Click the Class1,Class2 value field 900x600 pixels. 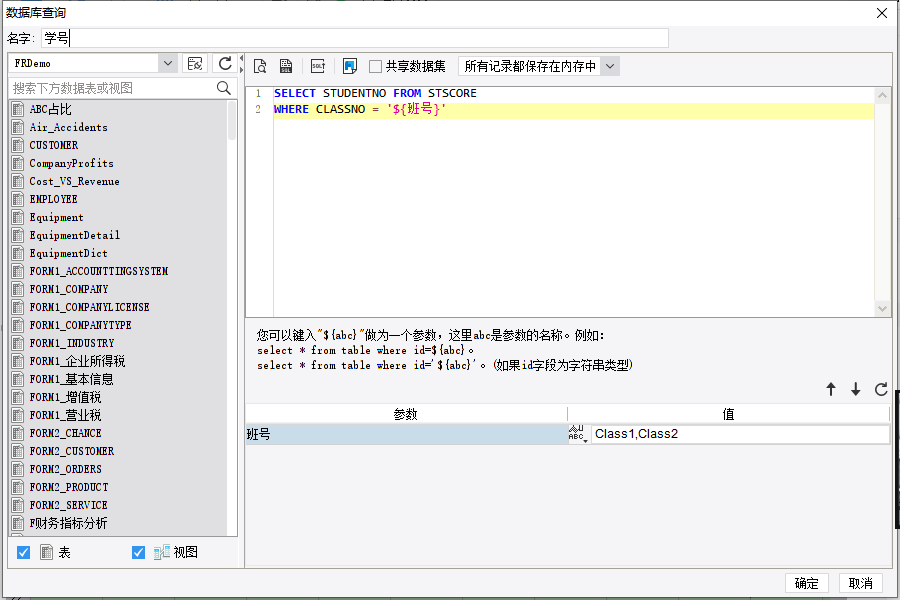point(740,434)
